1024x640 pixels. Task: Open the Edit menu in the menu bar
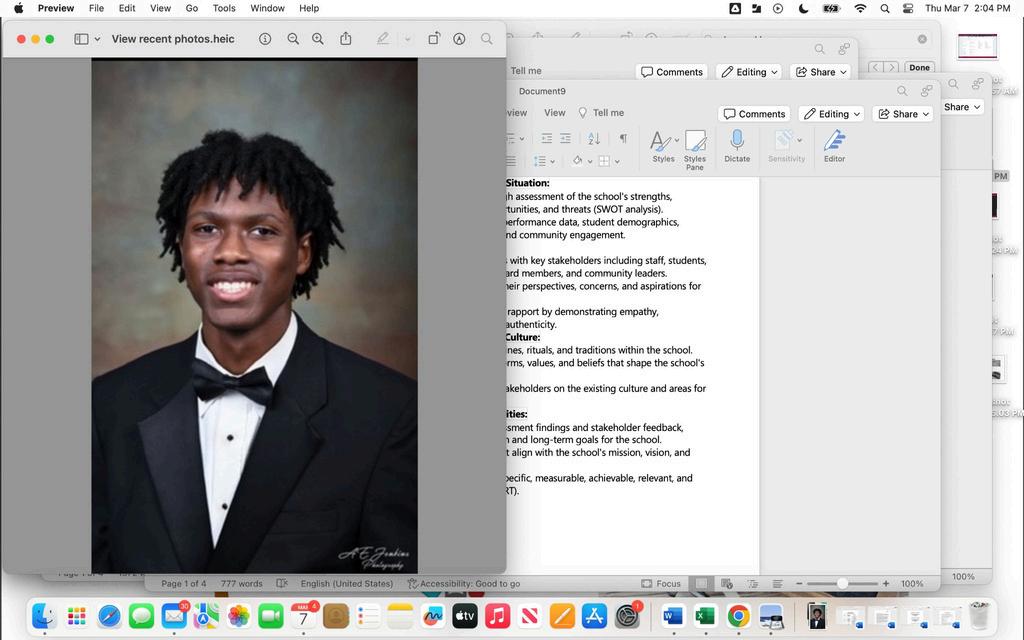point(127,8)
